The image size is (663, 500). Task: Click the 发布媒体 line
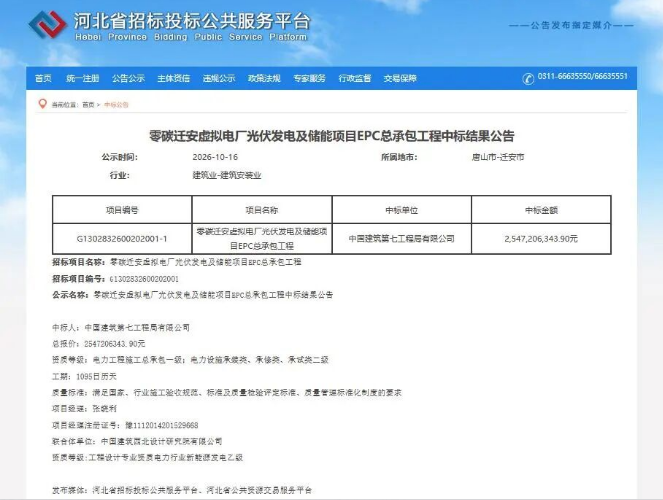pyautogui.click(x=182, y=490)
